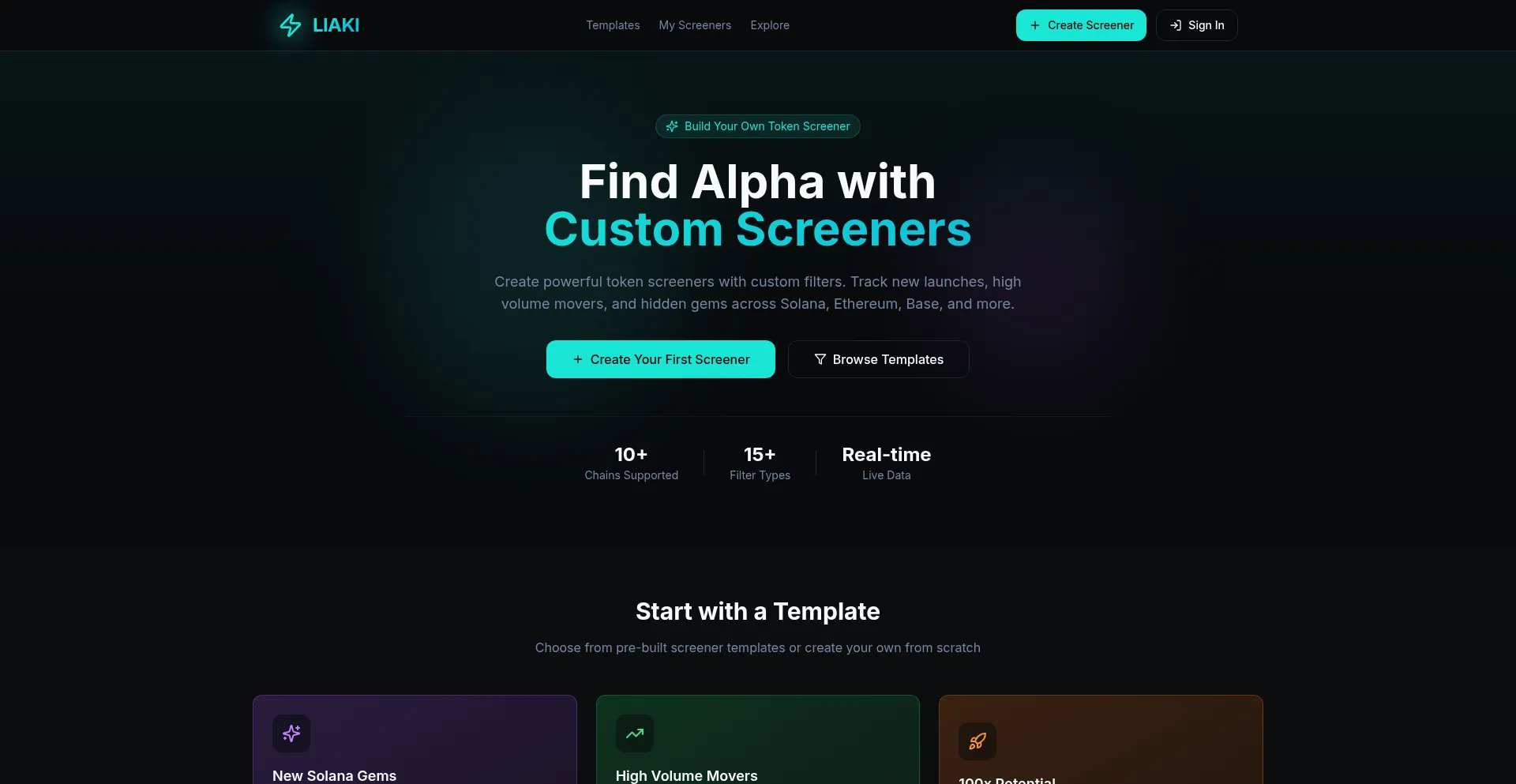Go to My Screeners in the navigation
The height and width of the screenshot is (784, 1516).
695,25
